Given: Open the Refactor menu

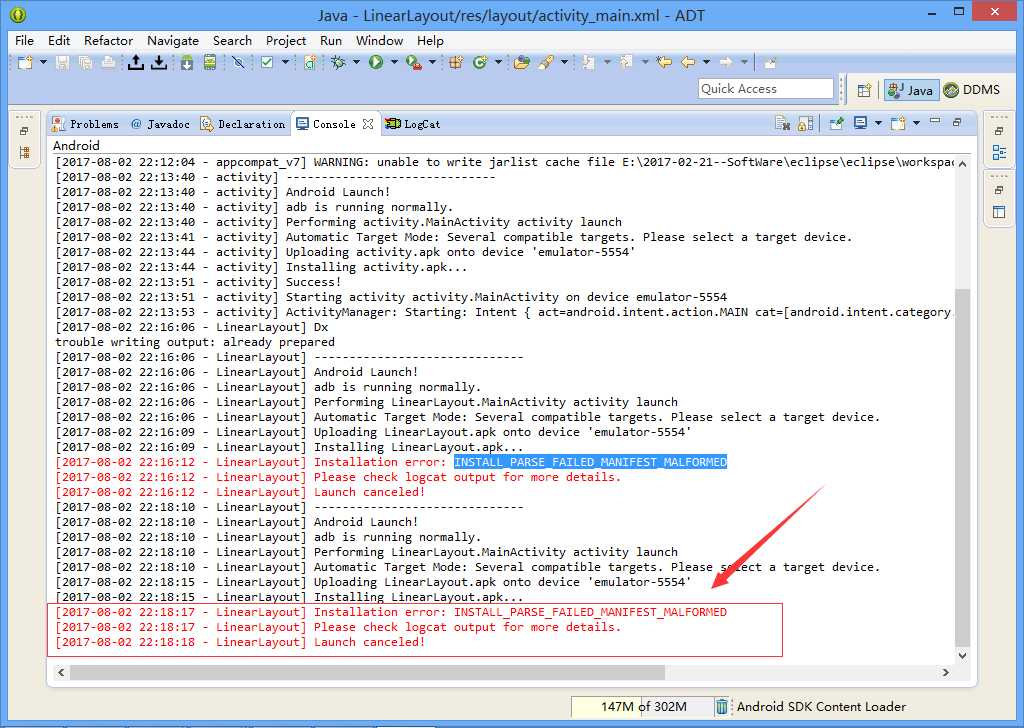Looking at the screenshot, I should [108, 40].
